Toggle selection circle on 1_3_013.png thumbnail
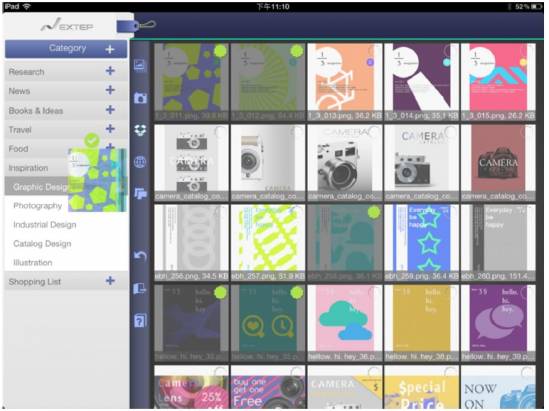Screen dimensions: 549x411 [x=373, y=51]
